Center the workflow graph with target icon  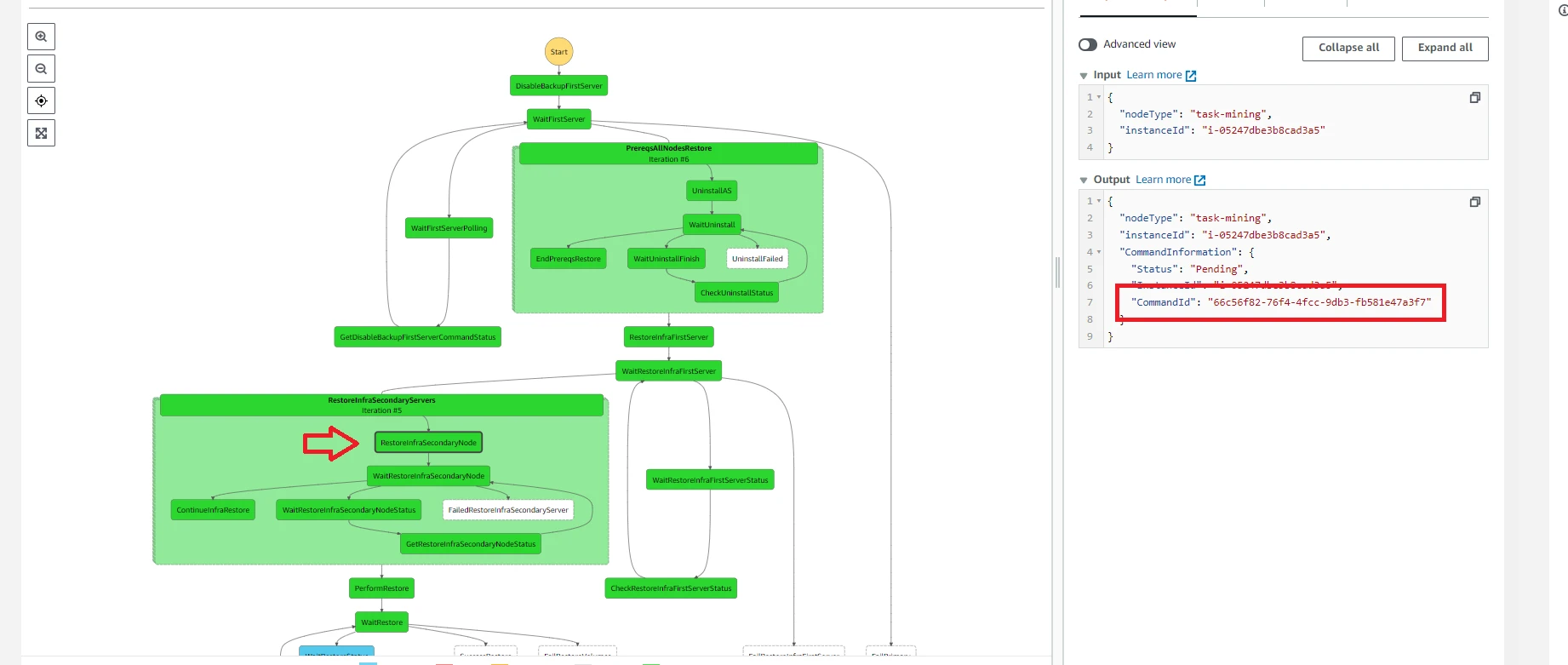41,100
